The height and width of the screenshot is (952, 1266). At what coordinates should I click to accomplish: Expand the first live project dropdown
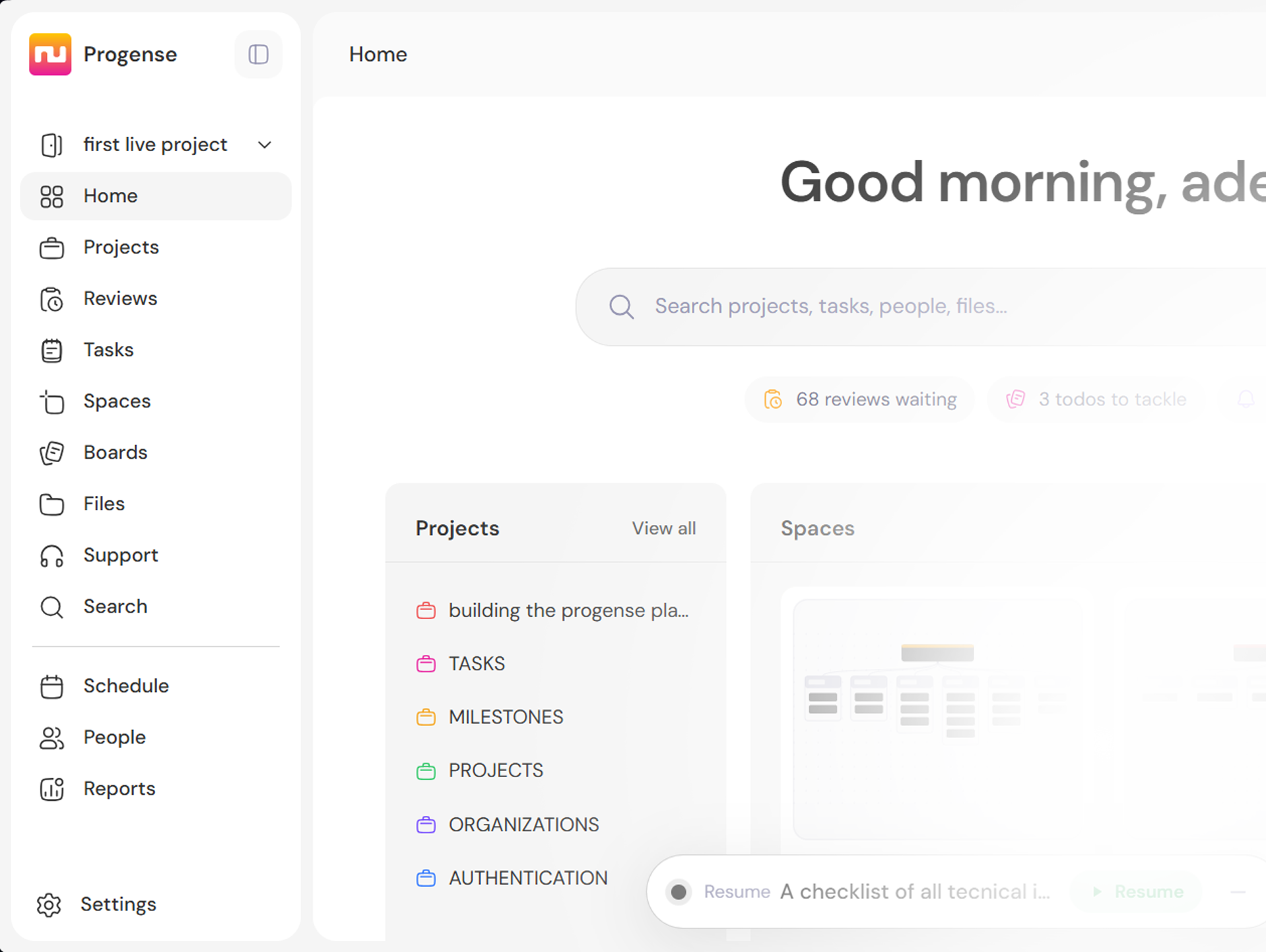(265, 145)
